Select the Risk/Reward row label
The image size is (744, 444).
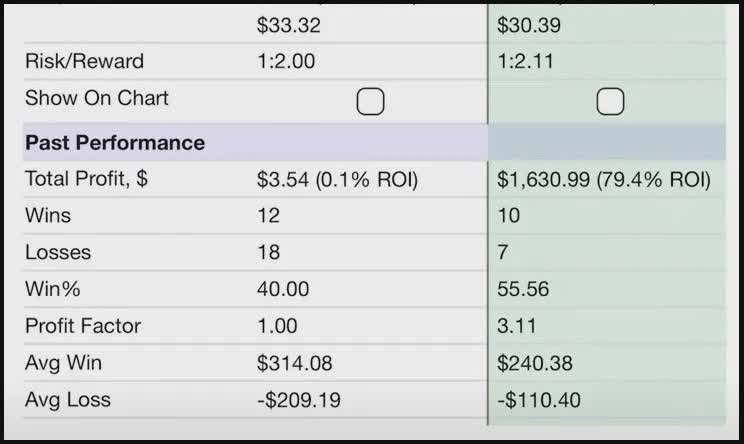(84, 61)
